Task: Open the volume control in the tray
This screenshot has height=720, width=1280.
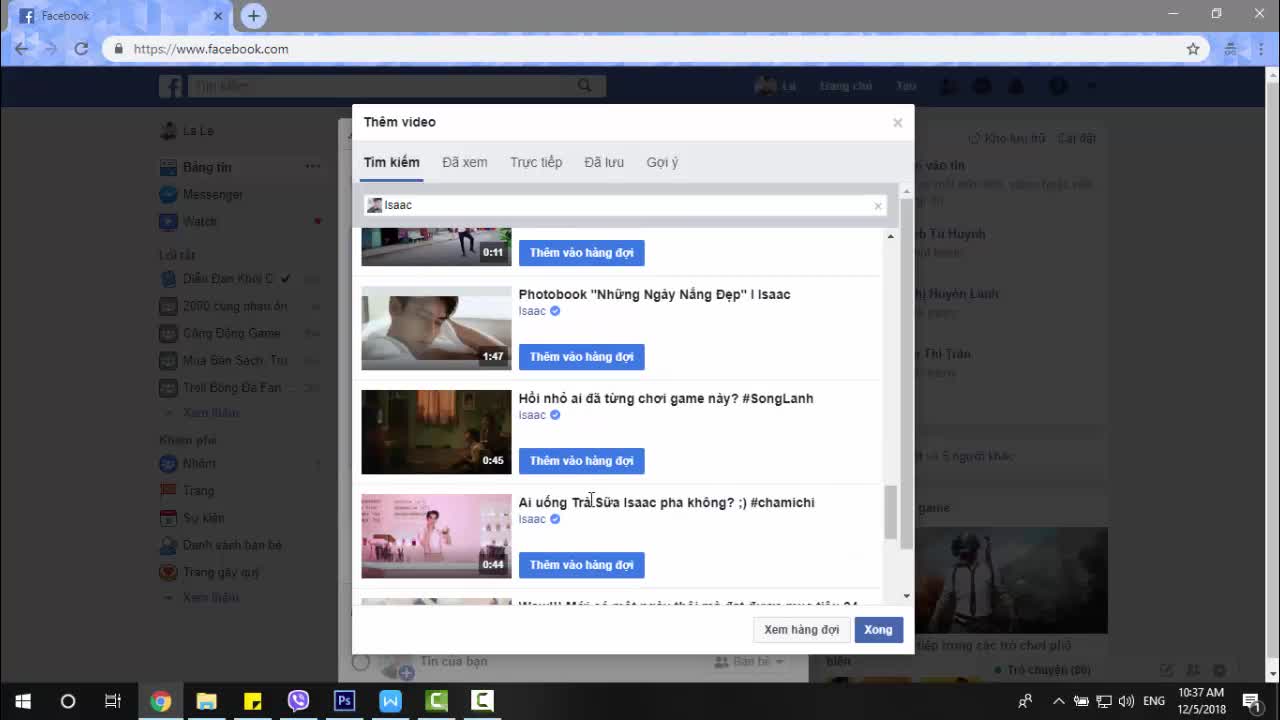Action: (x=1127, y=701)
